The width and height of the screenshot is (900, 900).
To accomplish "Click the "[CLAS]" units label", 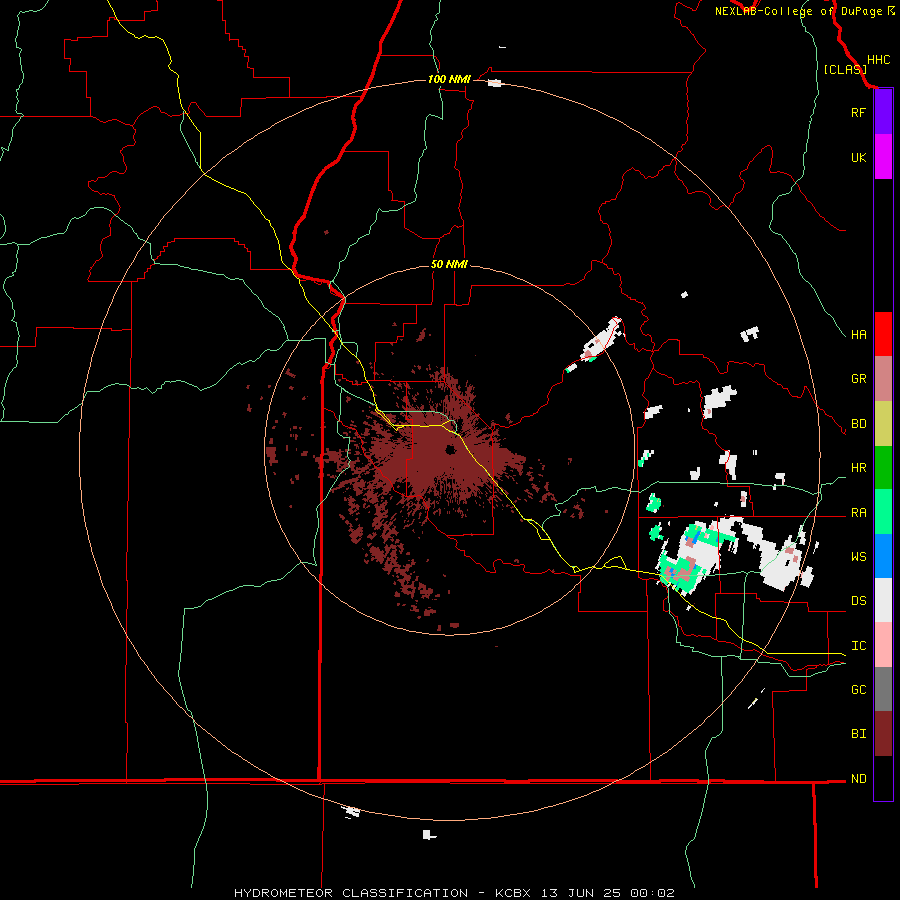I will click(x=845, y=69).
